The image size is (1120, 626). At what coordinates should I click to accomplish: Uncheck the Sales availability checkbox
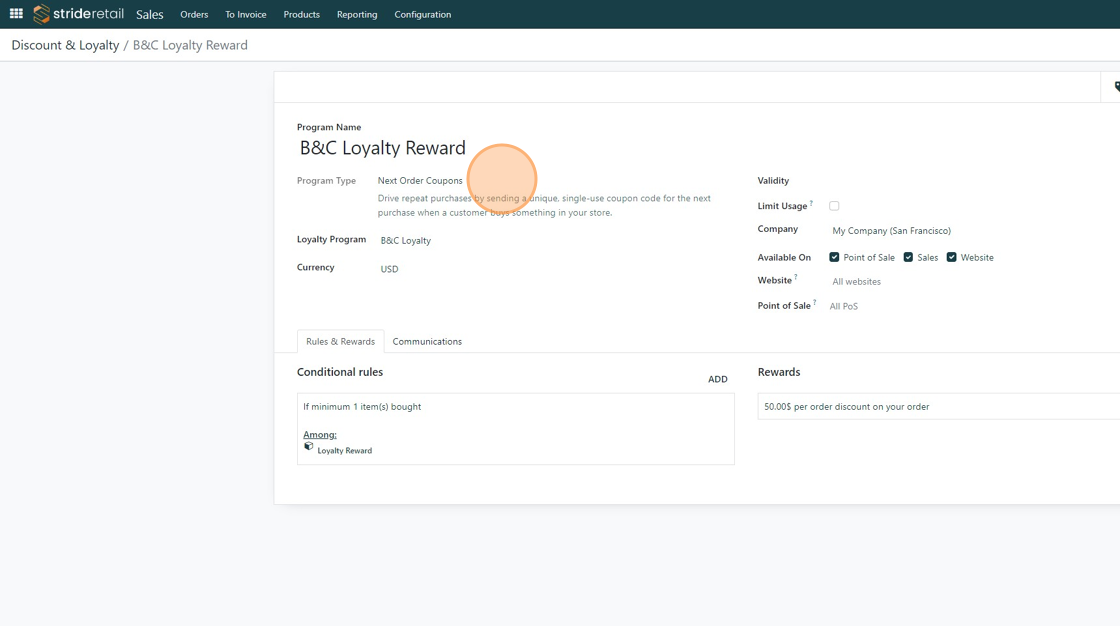pos(908,257)
